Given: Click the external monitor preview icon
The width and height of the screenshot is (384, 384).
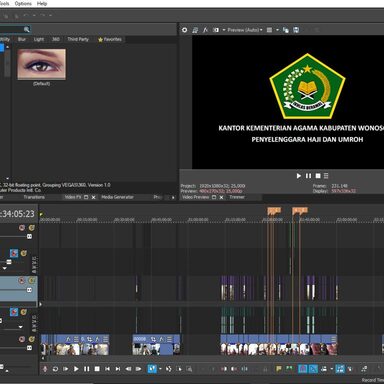Looking at the screenshot, I should pyautogui.click(x=195, y=30).
